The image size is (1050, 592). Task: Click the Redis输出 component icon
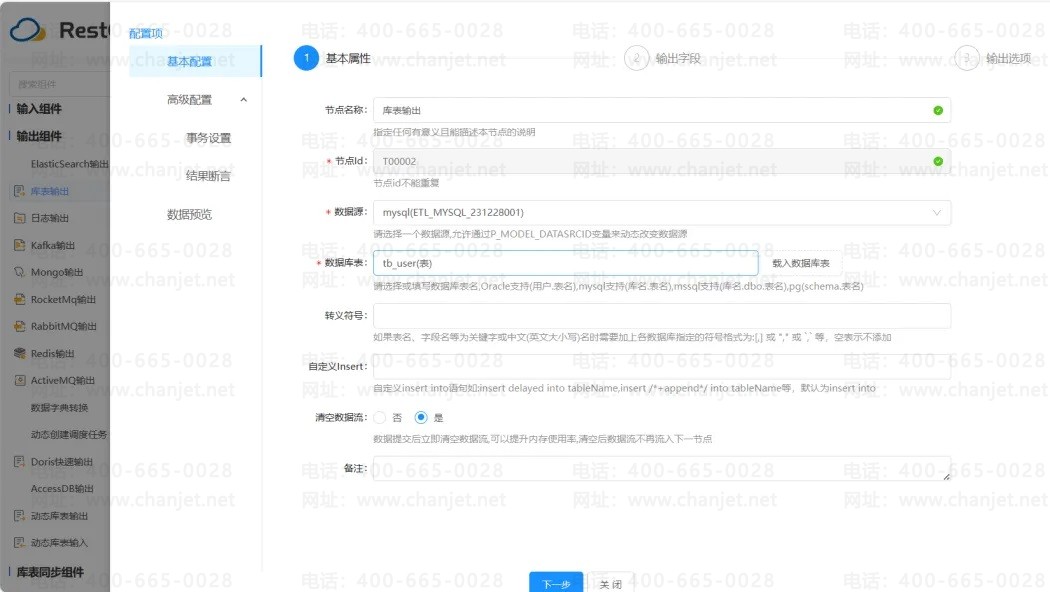[x=19, y=353]
